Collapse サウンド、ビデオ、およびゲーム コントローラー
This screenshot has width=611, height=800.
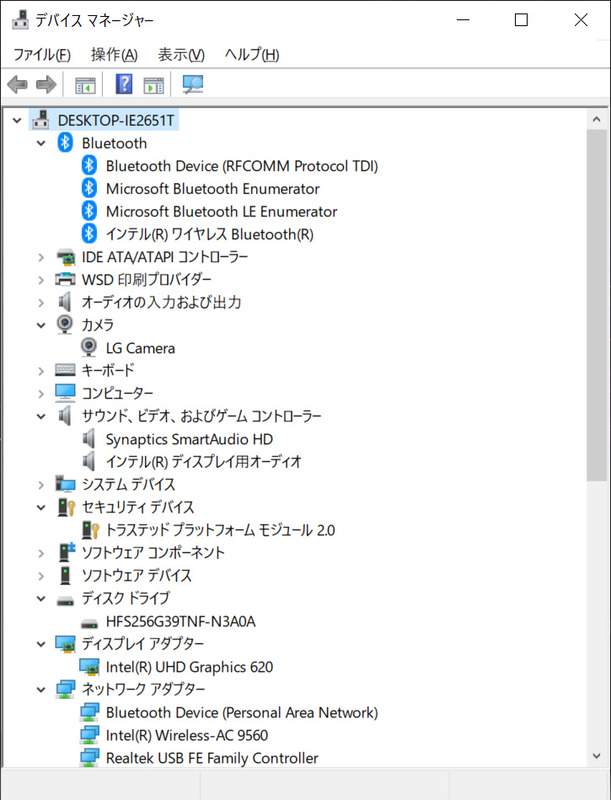tap(41, 416)
